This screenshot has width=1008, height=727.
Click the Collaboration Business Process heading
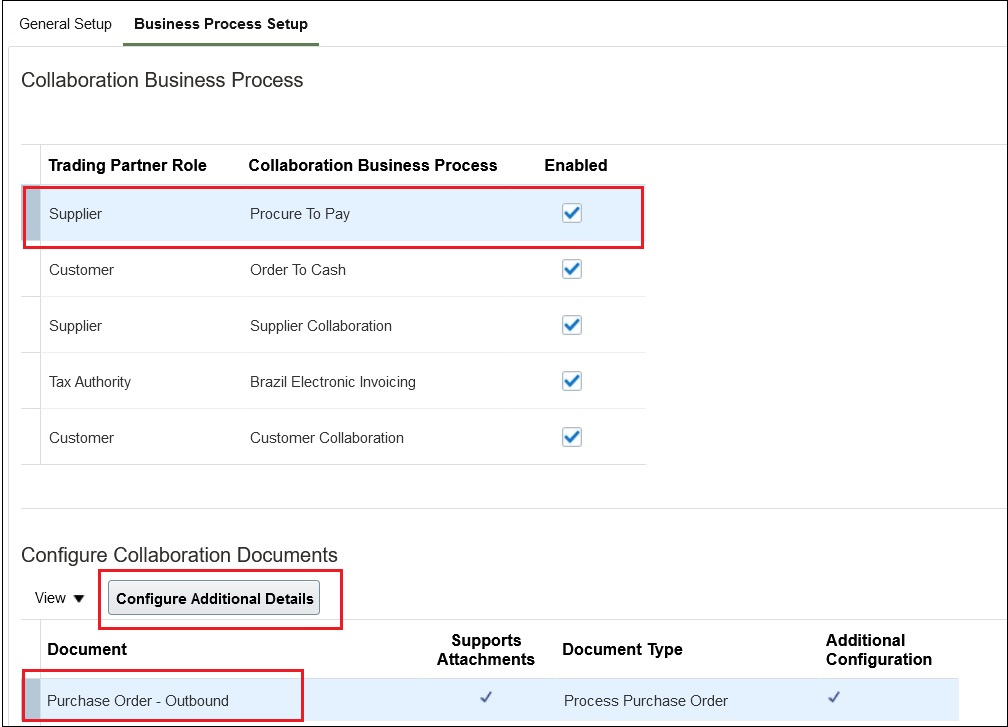pos(163,80)
